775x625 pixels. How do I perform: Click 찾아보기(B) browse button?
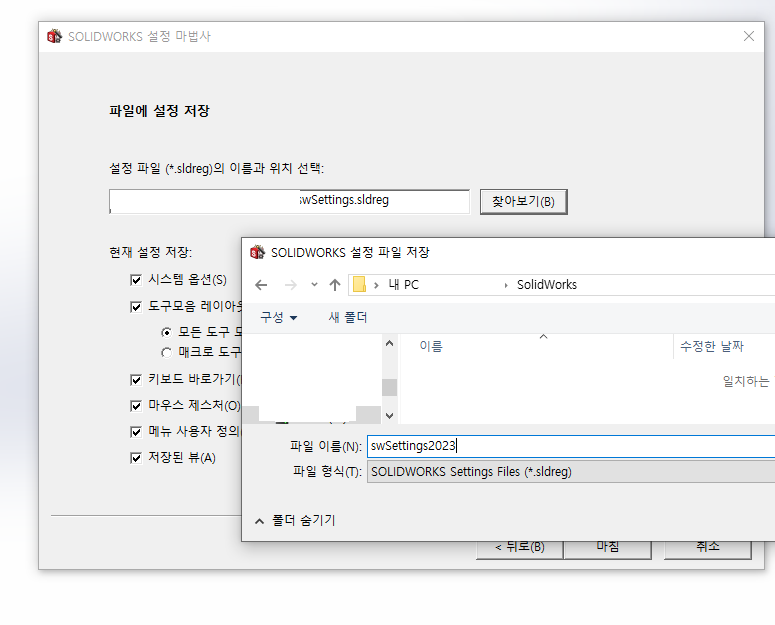coord(523,202)
